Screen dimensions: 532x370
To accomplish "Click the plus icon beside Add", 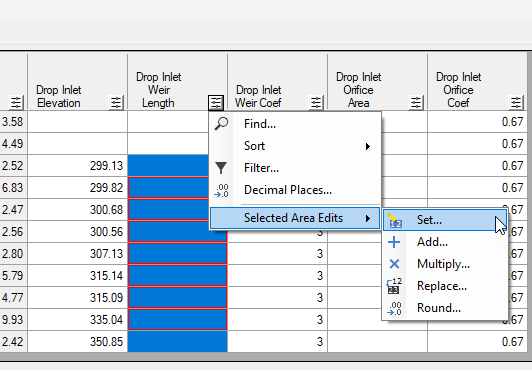I will click(x=394, y=242).
